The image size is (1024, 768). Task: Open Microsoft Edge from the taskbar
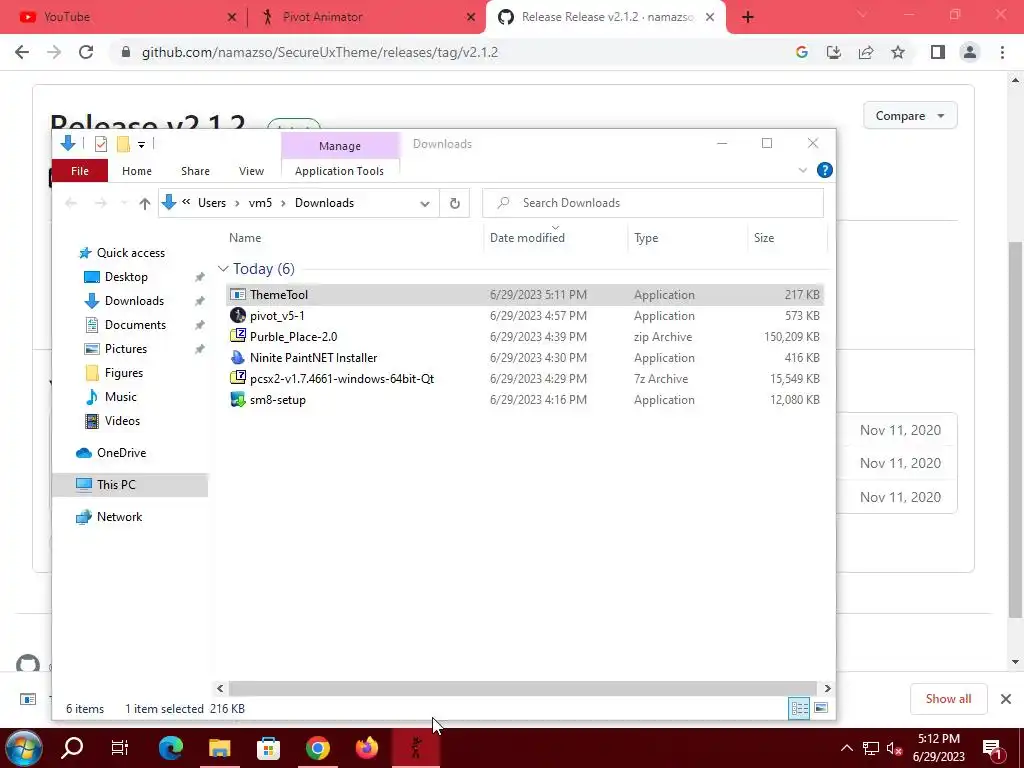[x=171, y=748]
